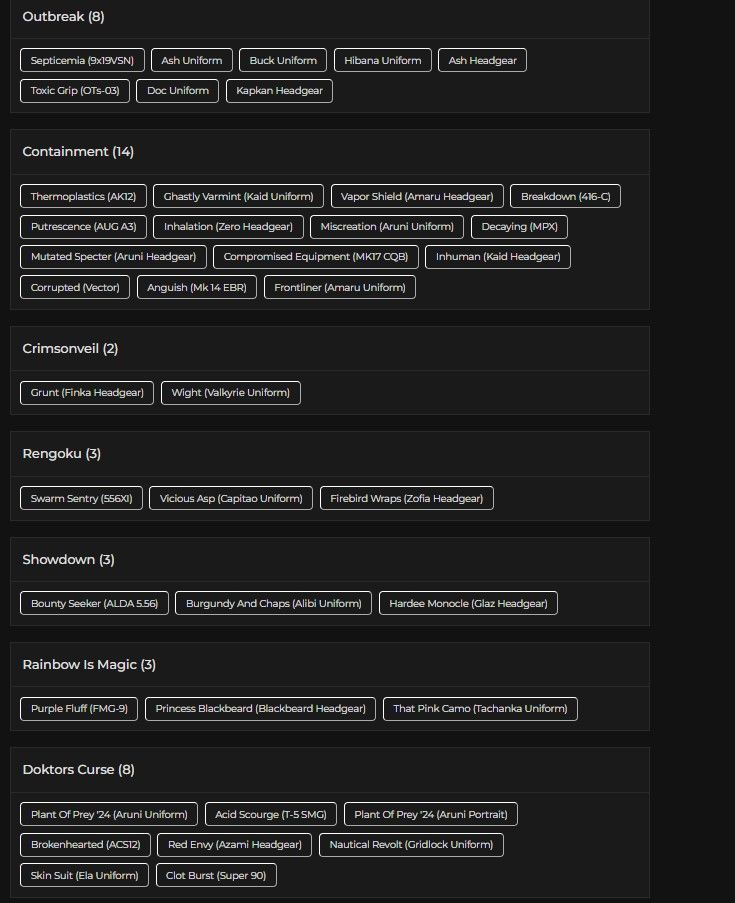Select Hardee Monocle (Glaz Headgear) tag

[x=468, y=603]
